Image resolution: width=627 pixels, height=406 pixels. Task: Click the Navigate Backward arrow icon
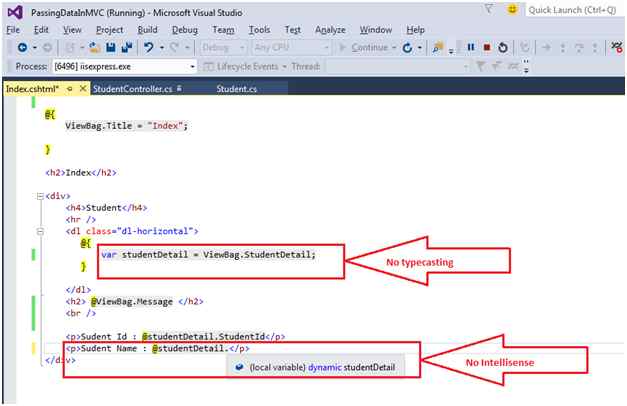22,48
